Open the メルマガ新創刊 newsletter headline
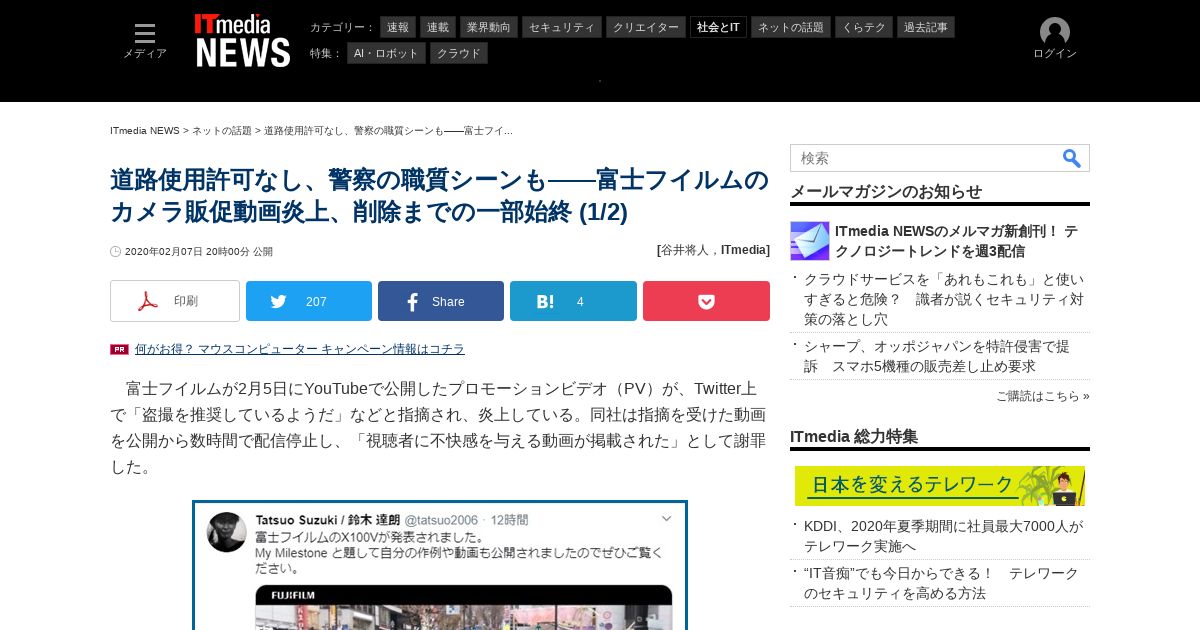 957,241
